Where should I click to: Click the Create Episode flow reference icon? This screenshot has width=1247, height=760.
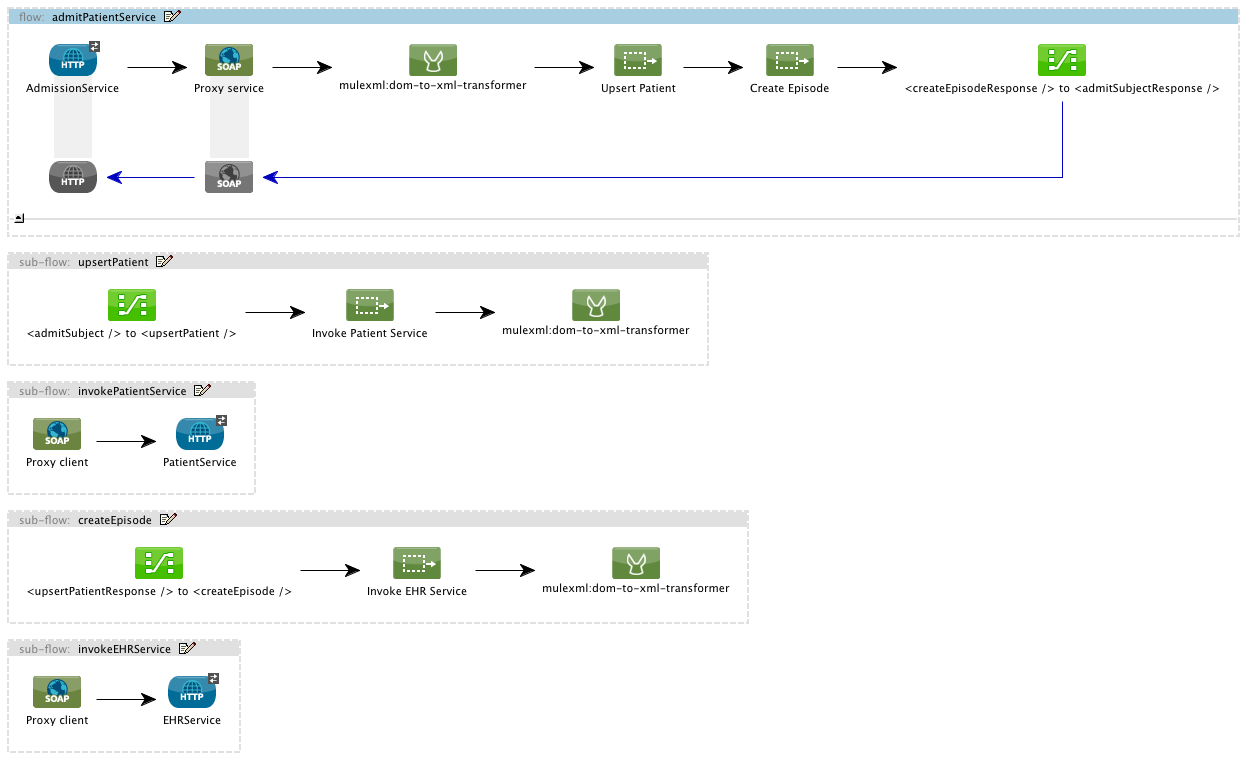(x=789, y=59)
